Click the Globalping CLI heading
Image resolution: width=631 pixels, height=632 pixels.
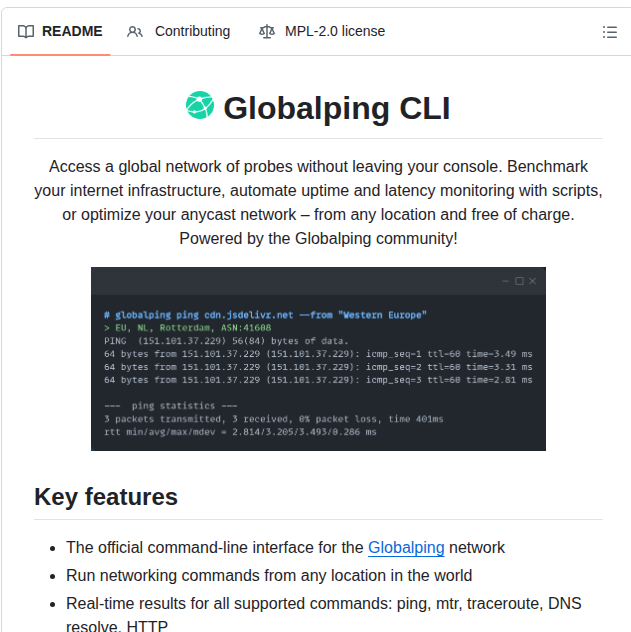pos(337,108)
